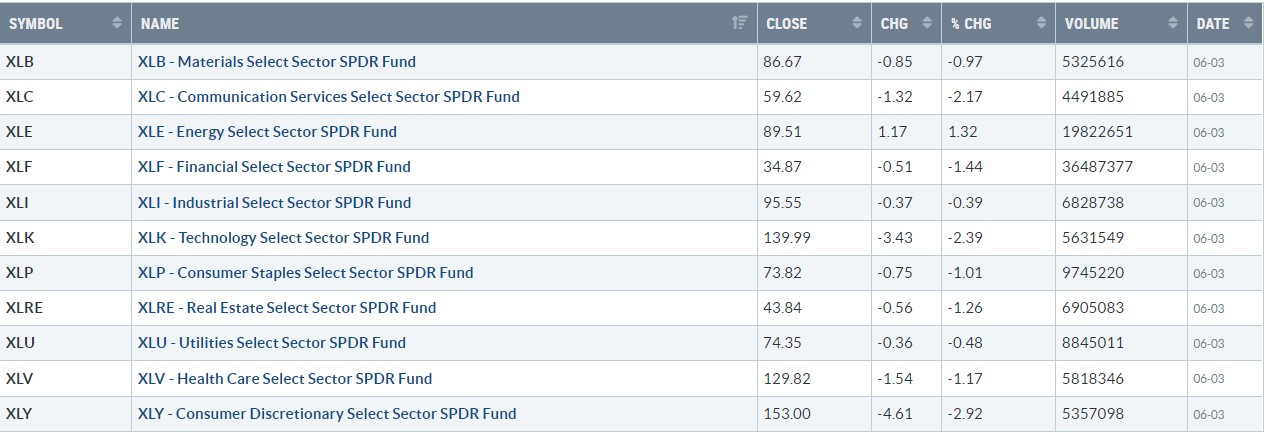Open XLP Consumer Staples fund link
Image resolution: width=1266 pixels, height=434 pixels.
pos(306,272)
